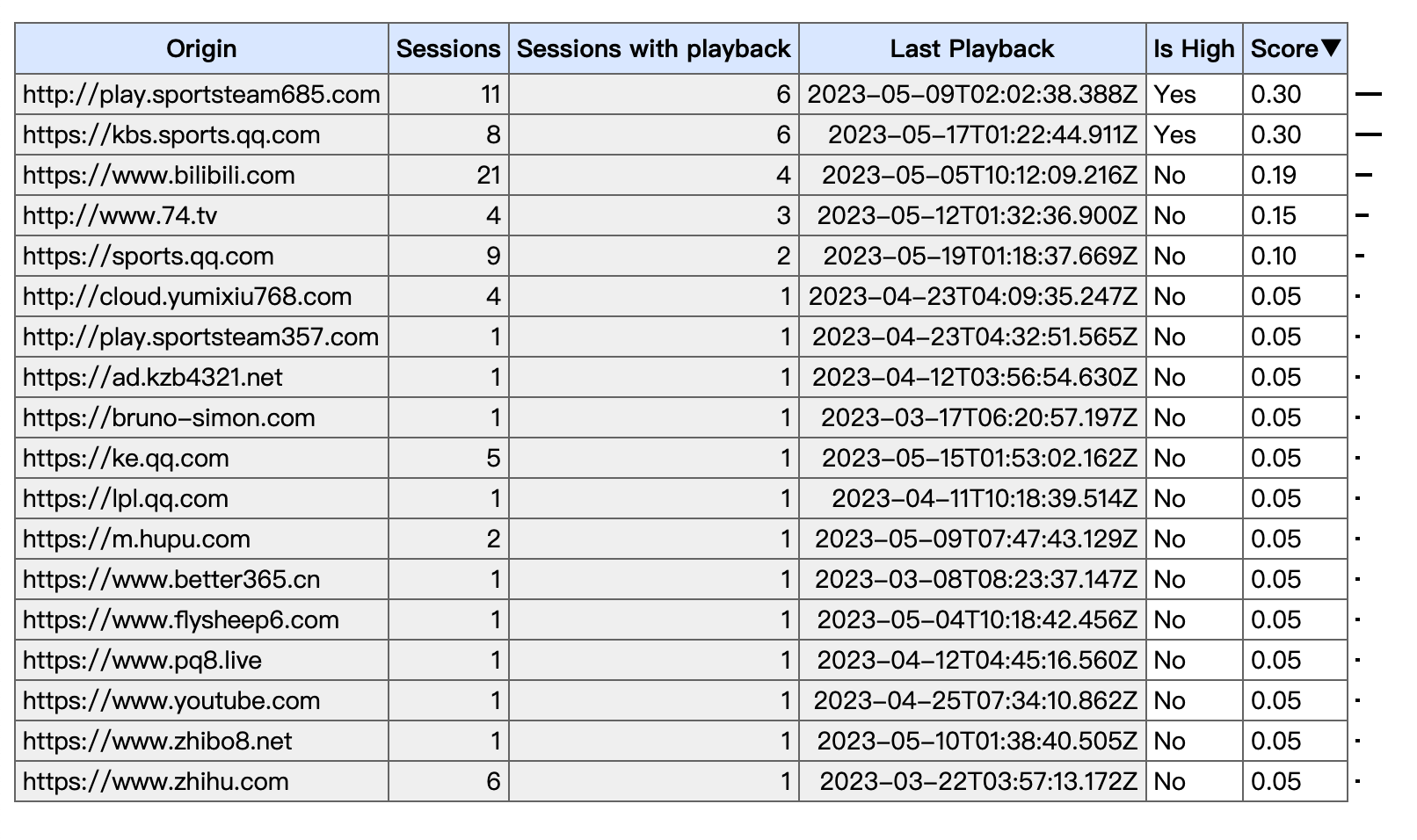Click the 0.19 score for bilibili.com
This screenshot has height=840, width=1417.
1274,176
